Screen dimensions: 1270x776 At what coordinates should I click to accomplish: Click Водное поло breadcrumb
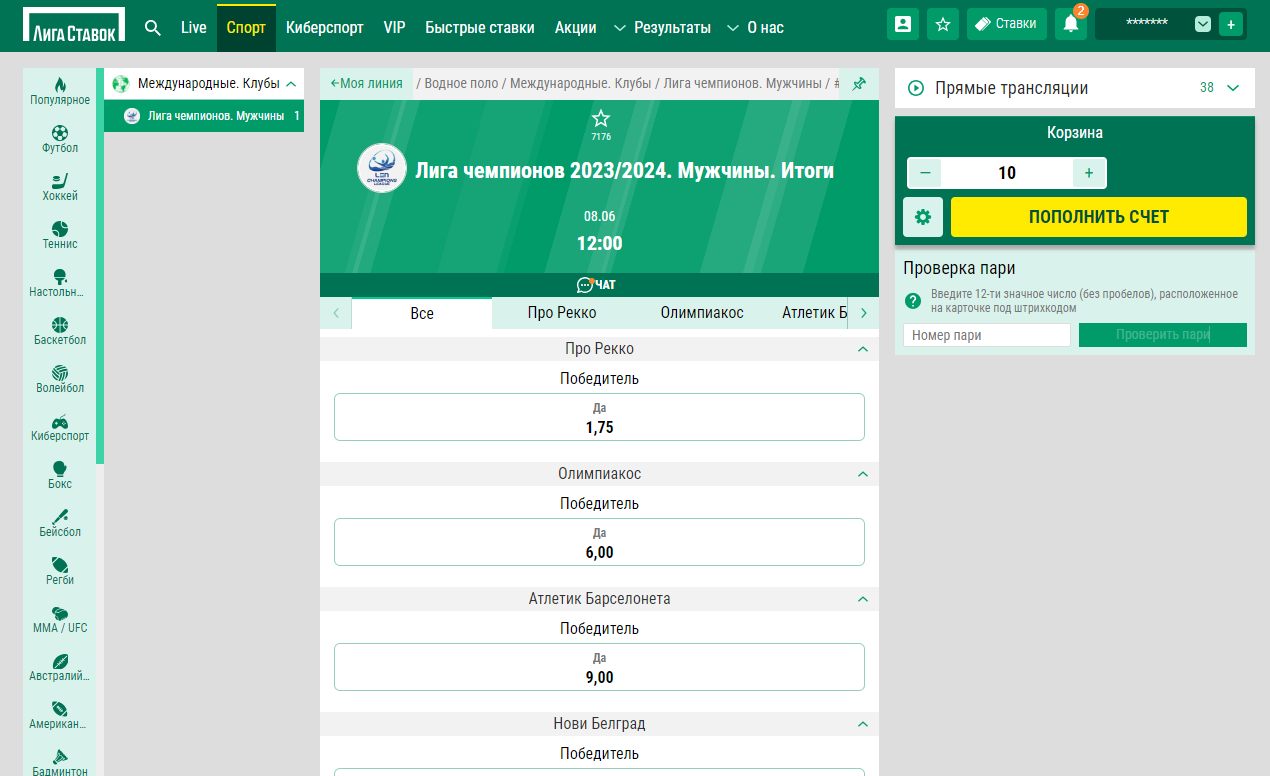click(462, 84)
